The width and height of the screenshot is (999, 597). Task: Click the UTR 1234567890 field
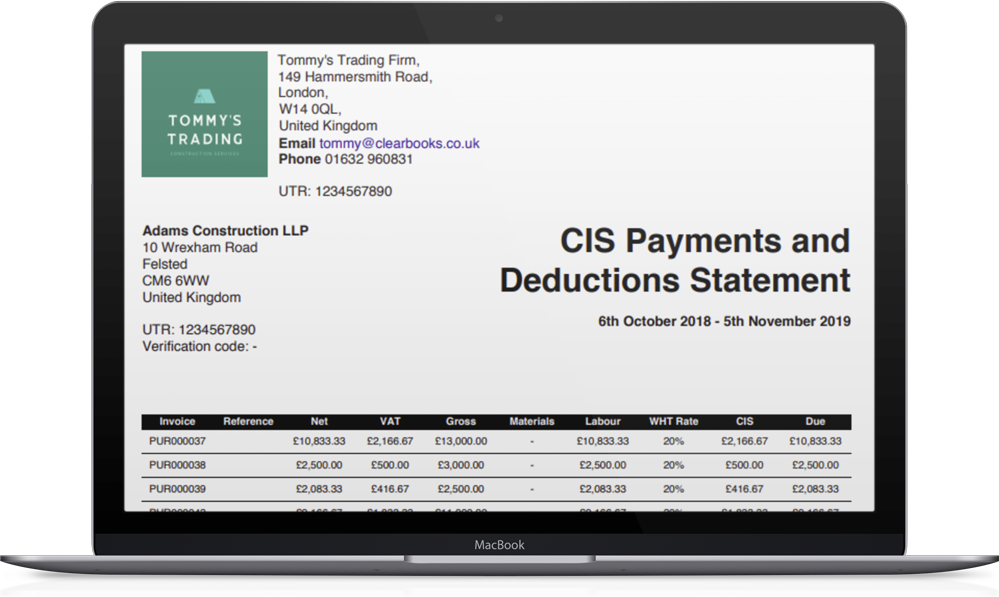199,329
